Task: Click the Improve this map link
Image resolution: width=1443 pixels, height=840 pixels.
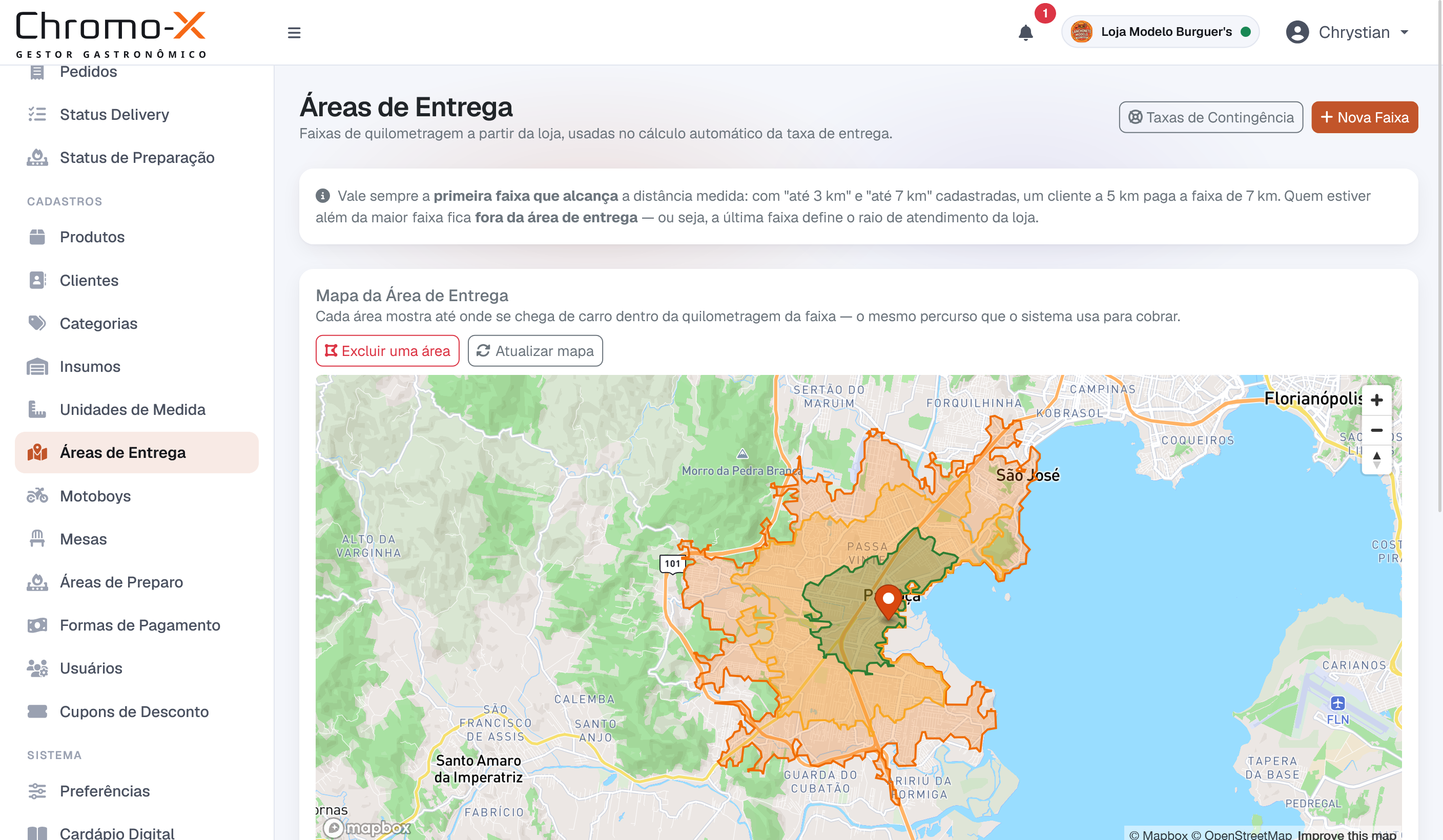Action: click(x=1346, y=834)
